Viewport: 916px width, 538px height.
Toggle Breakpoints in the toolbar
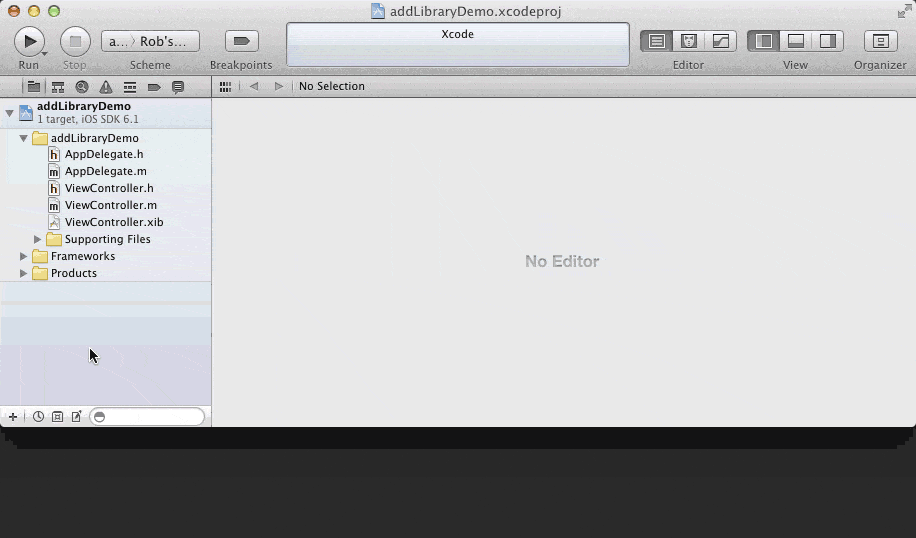241,41
